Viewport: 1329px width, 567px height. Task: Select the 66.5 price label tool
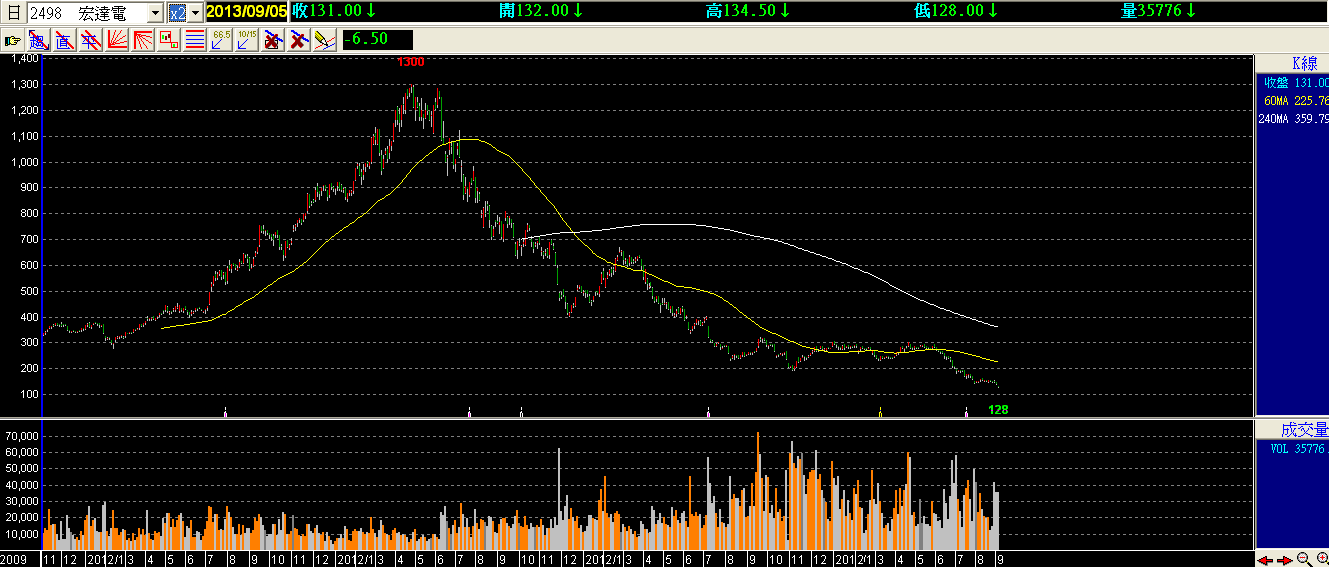coord(221,40)
